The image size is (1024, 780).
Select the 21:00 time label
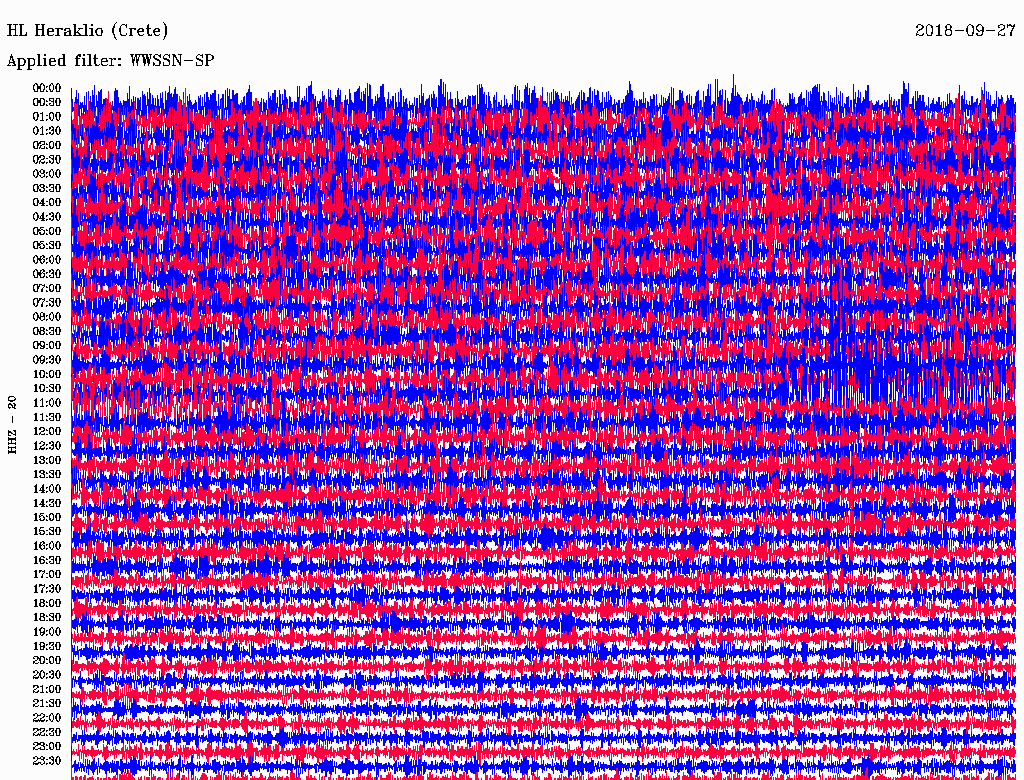[x=46, y=689]
